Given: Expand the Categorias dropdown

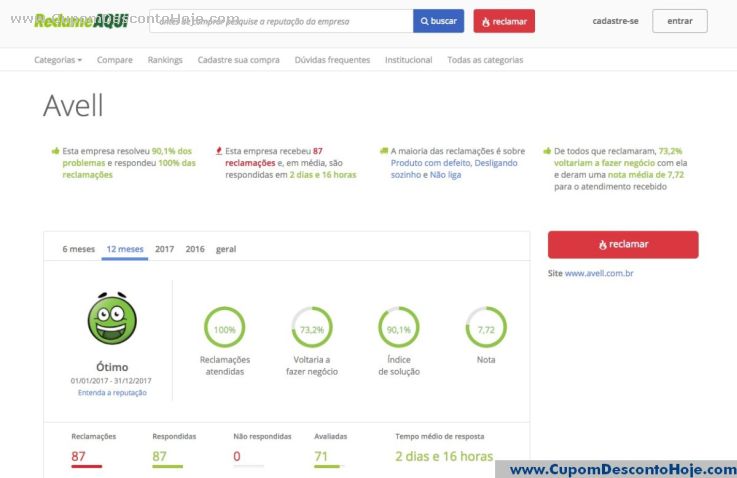Looking at the screenshot, I should point(58,60).
